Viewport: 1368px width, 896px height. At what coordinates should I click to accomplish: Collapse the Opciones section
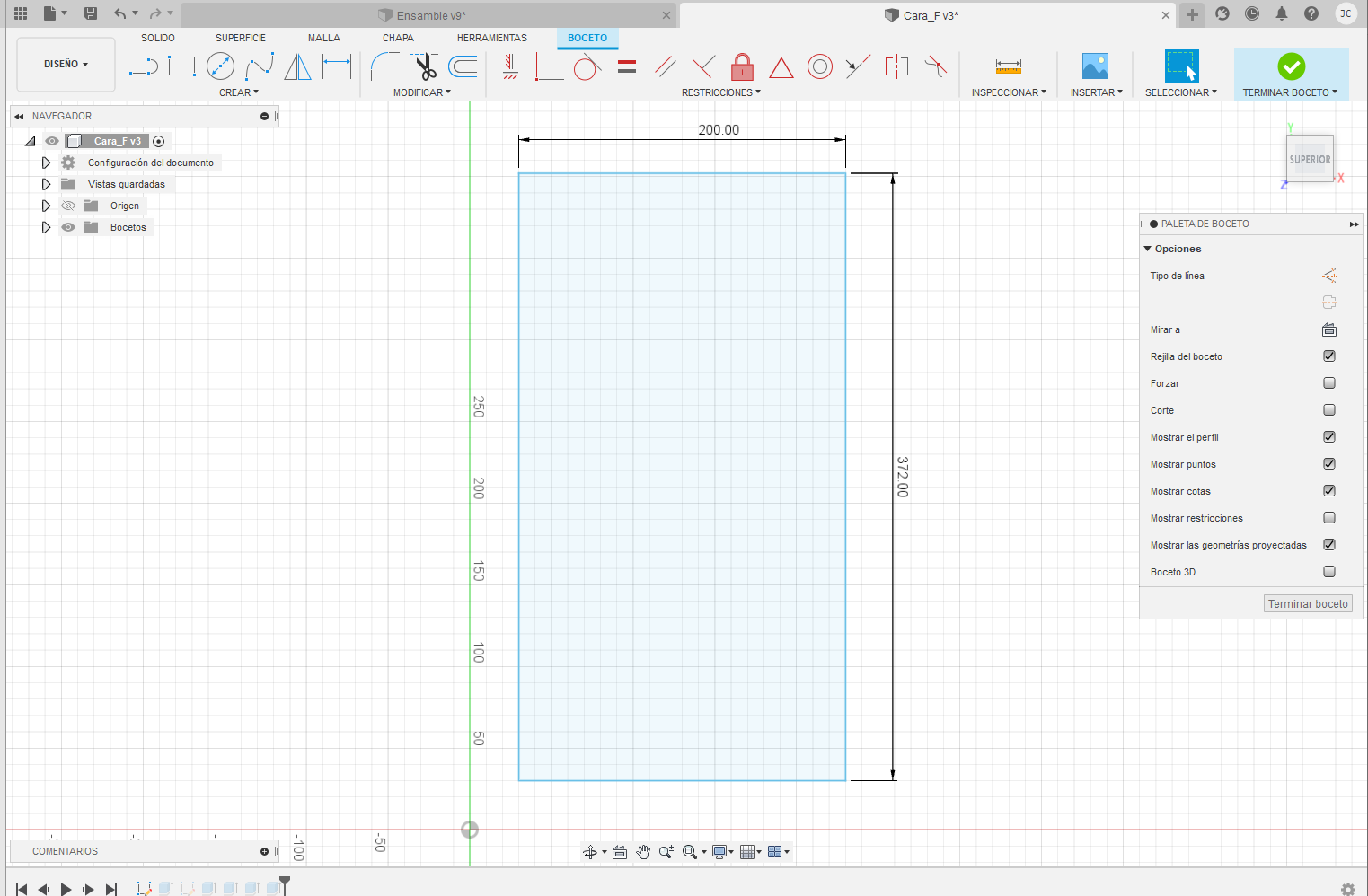click(x=1148, y=249)
